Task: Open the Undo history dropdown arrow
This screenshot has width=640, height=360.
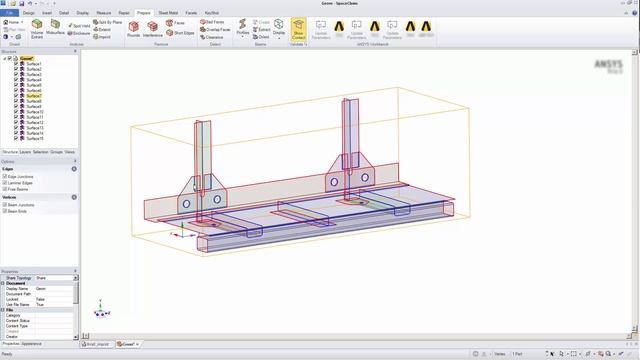Action: pos(36,3)
